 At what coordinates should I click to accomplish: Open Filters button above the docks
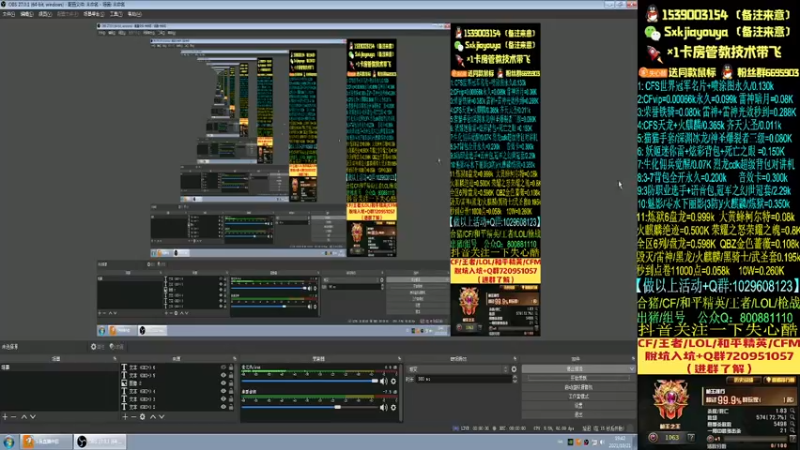[116, 346]
